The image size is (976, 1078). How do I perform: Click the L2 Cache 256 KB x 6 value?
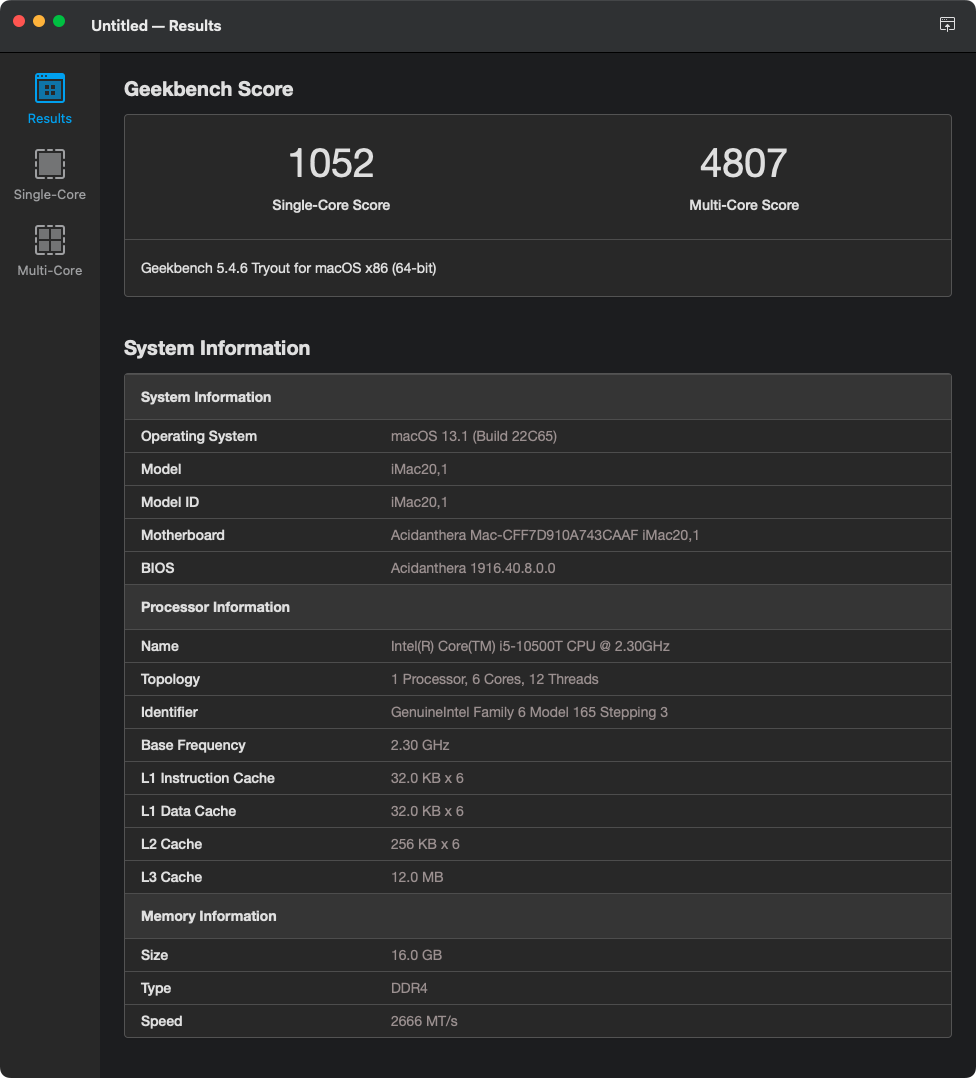tap(425, 844)
